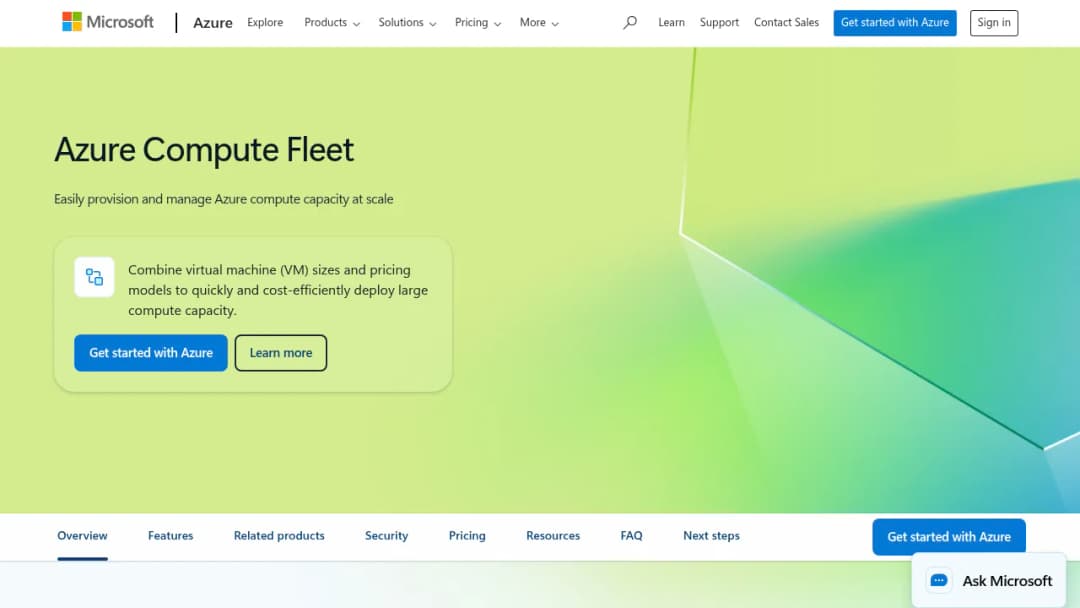
Task: Click Get started with Azure in hero card
Action: (x=151, y=353)
